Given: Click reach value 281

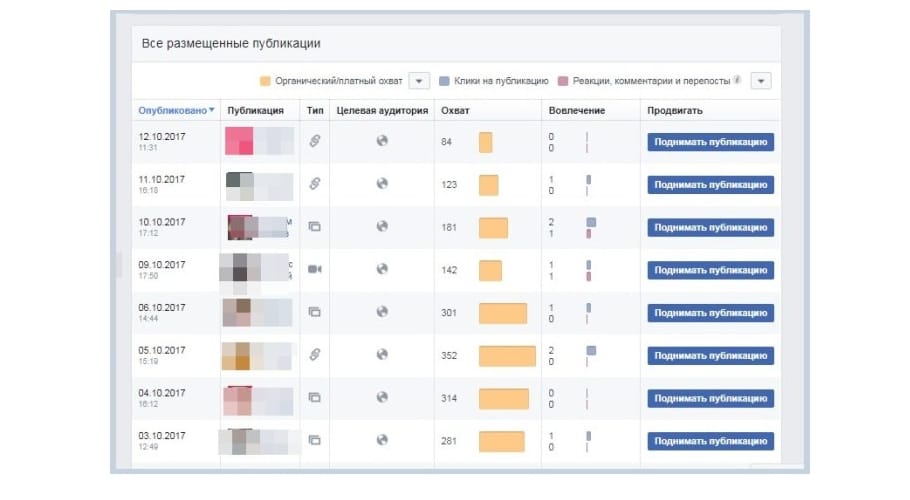Looking at the screenshot, I should click(449, 441).
